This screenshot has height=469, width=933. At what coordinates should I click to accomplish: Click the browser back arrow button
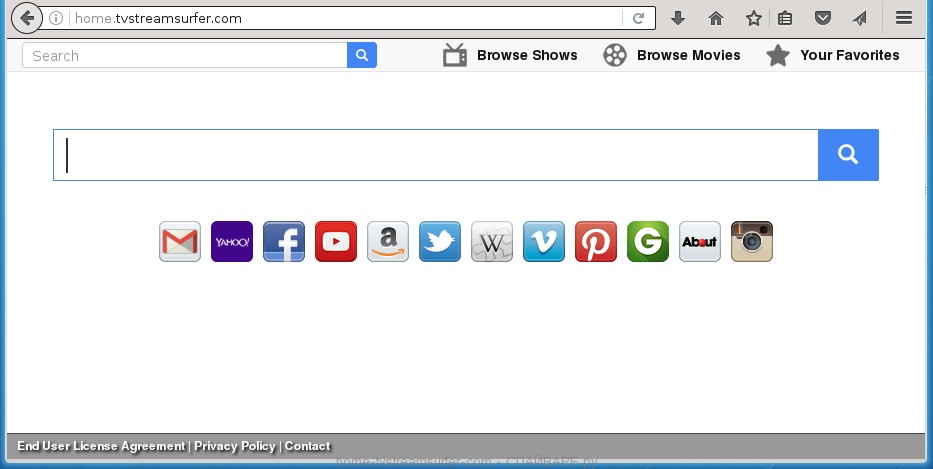pos(26,18)
